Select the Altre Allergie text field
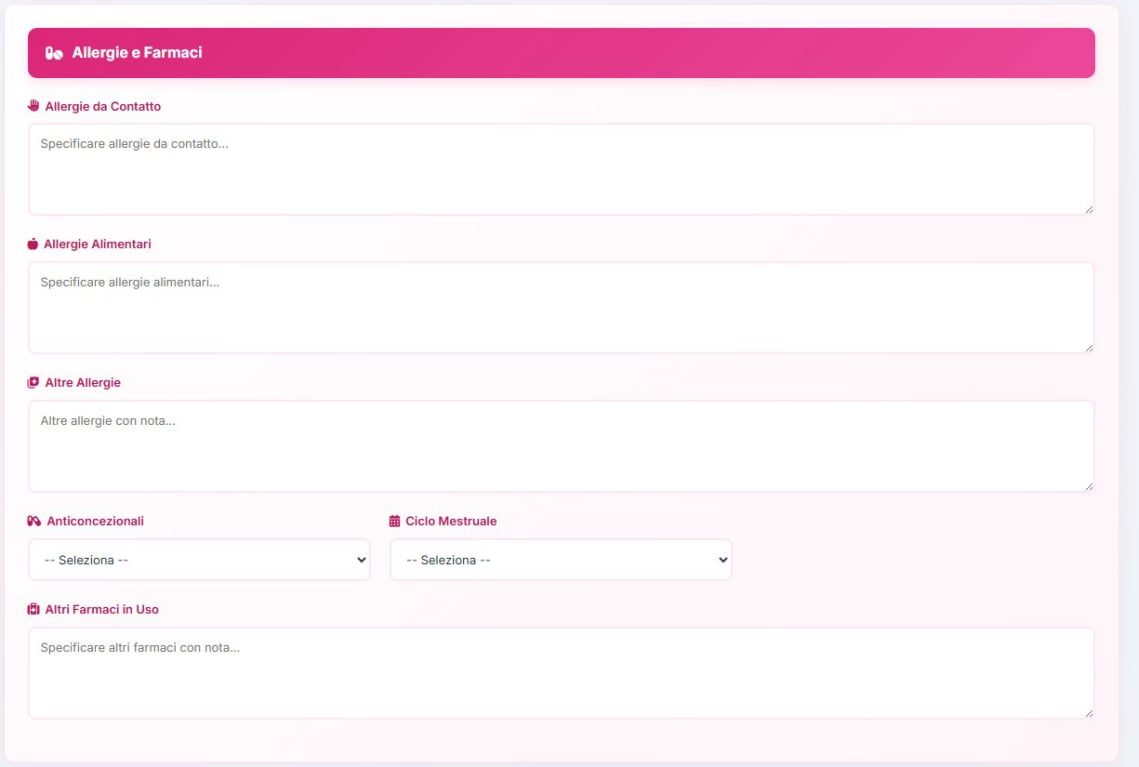 (x=560, y=446)
